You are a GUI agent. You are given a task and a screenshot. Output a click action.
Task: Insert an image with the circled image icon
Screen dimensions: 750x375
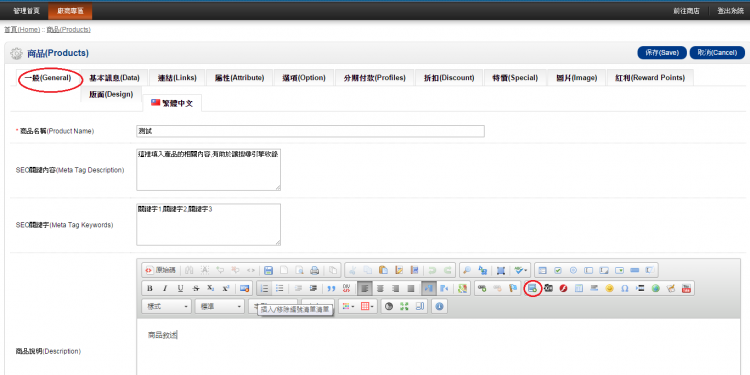point(532,288)
